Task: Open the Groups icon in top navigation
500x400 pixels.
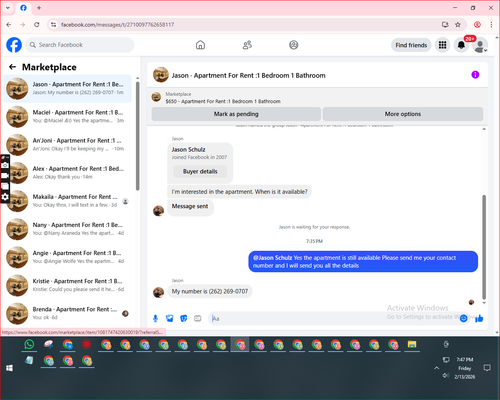Action: click(x=294, y=45)
